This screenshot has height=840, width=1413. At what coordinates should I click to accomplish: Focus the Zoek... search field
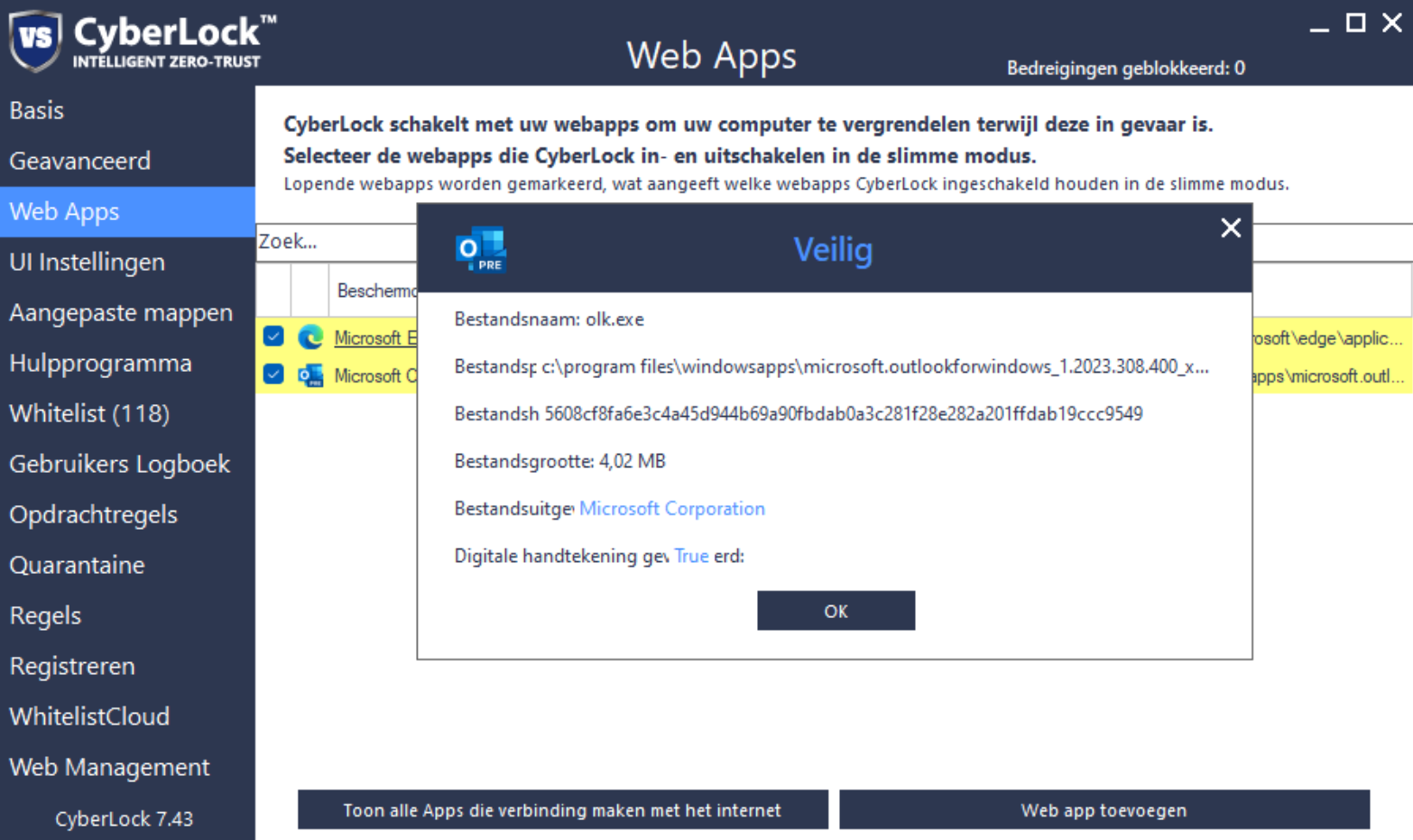tap(337, 242)
